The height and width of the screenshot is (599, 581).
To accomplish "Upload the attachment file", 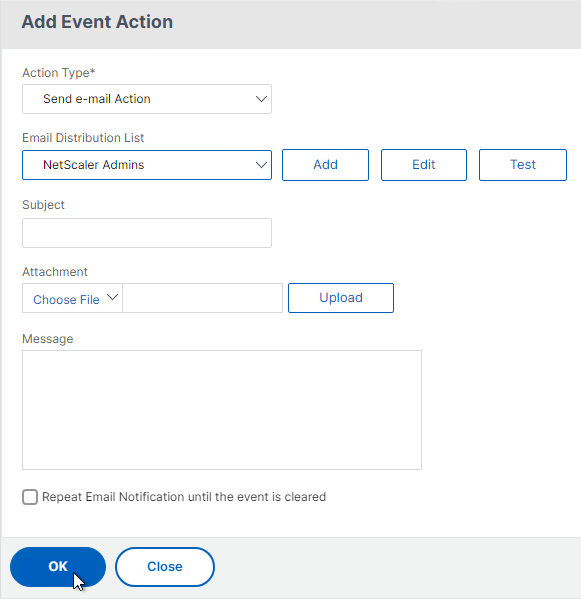I will 341,298.
